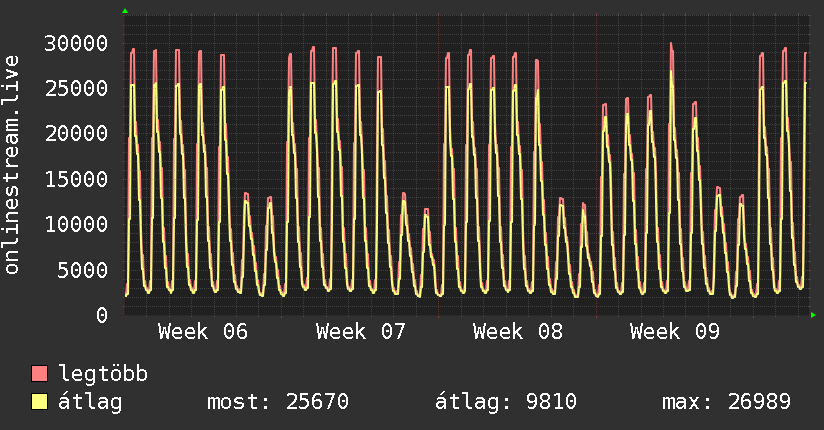Click the Week 07 axis label
824x430 pixels.
[360, 332]
